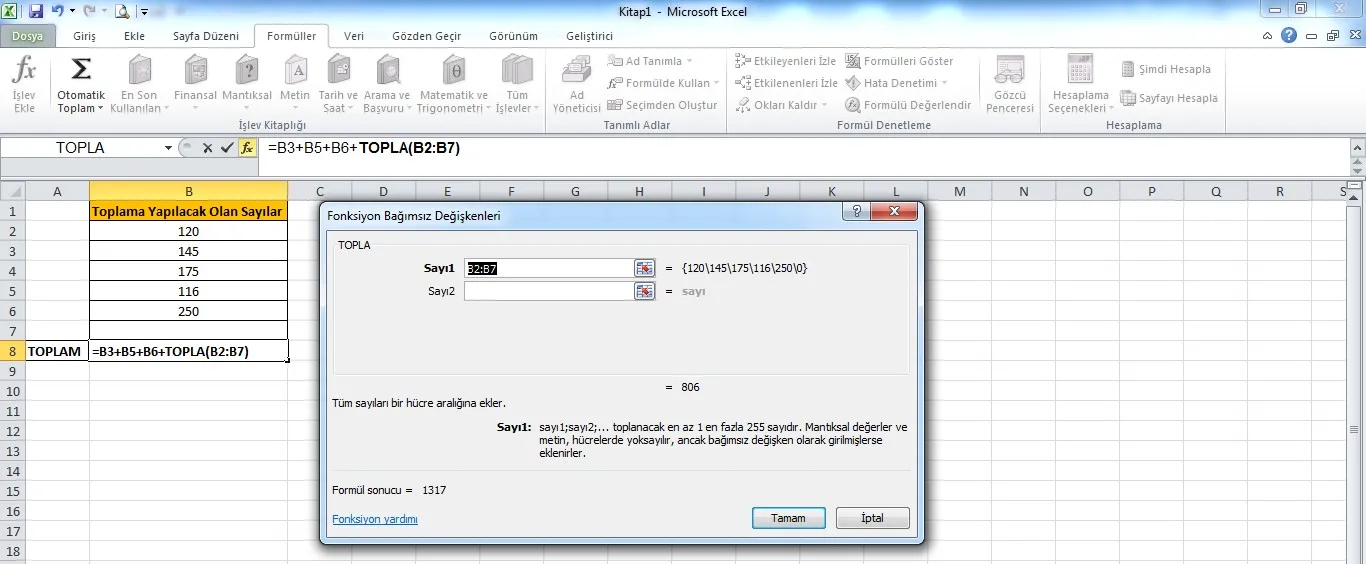1366x564 pixels.
Task: Open the Dosya tab
Action: (x=28, y=36)
